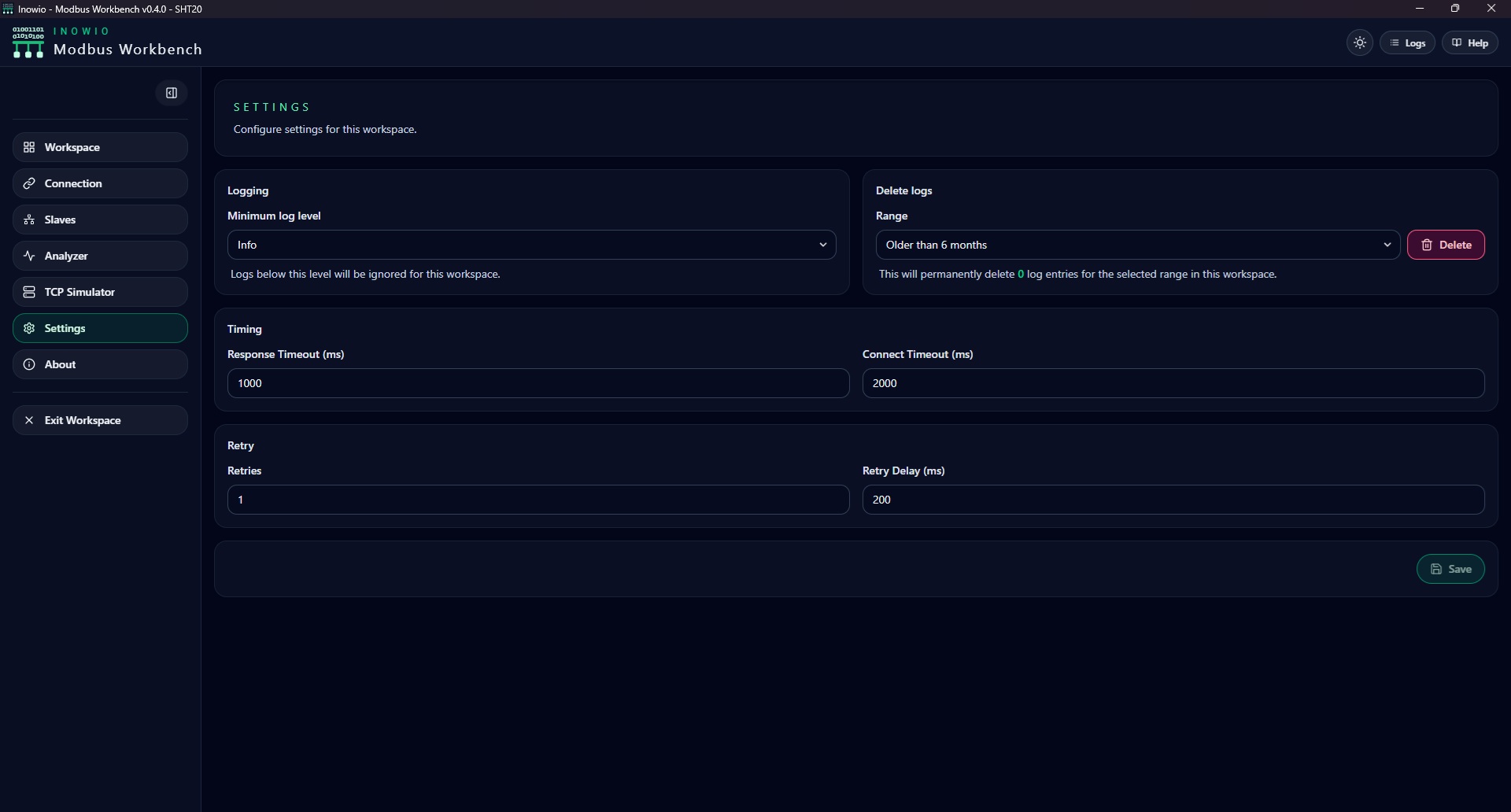
Task: Click the 'This will permanently delete' notice
Action: pos(1077,274)
